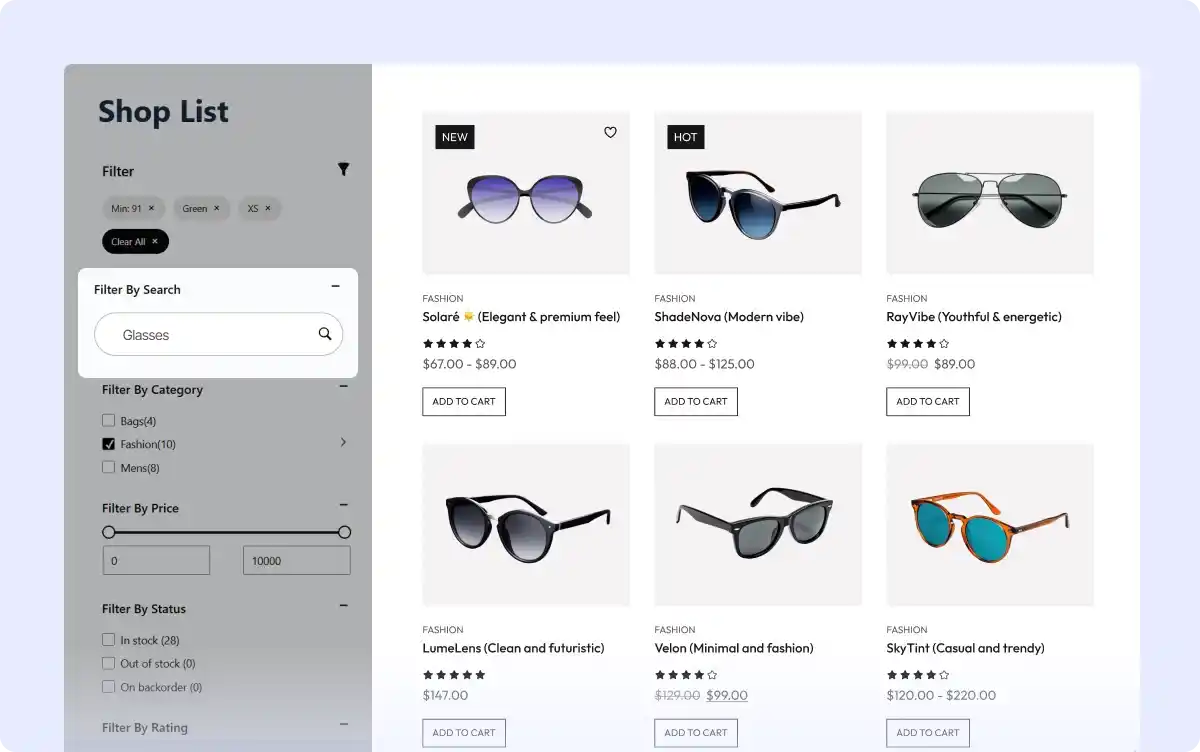Add Solaré to wishlist with heart icon
Viewport: 1200px width, 752px height.
[x=610, y=133]
